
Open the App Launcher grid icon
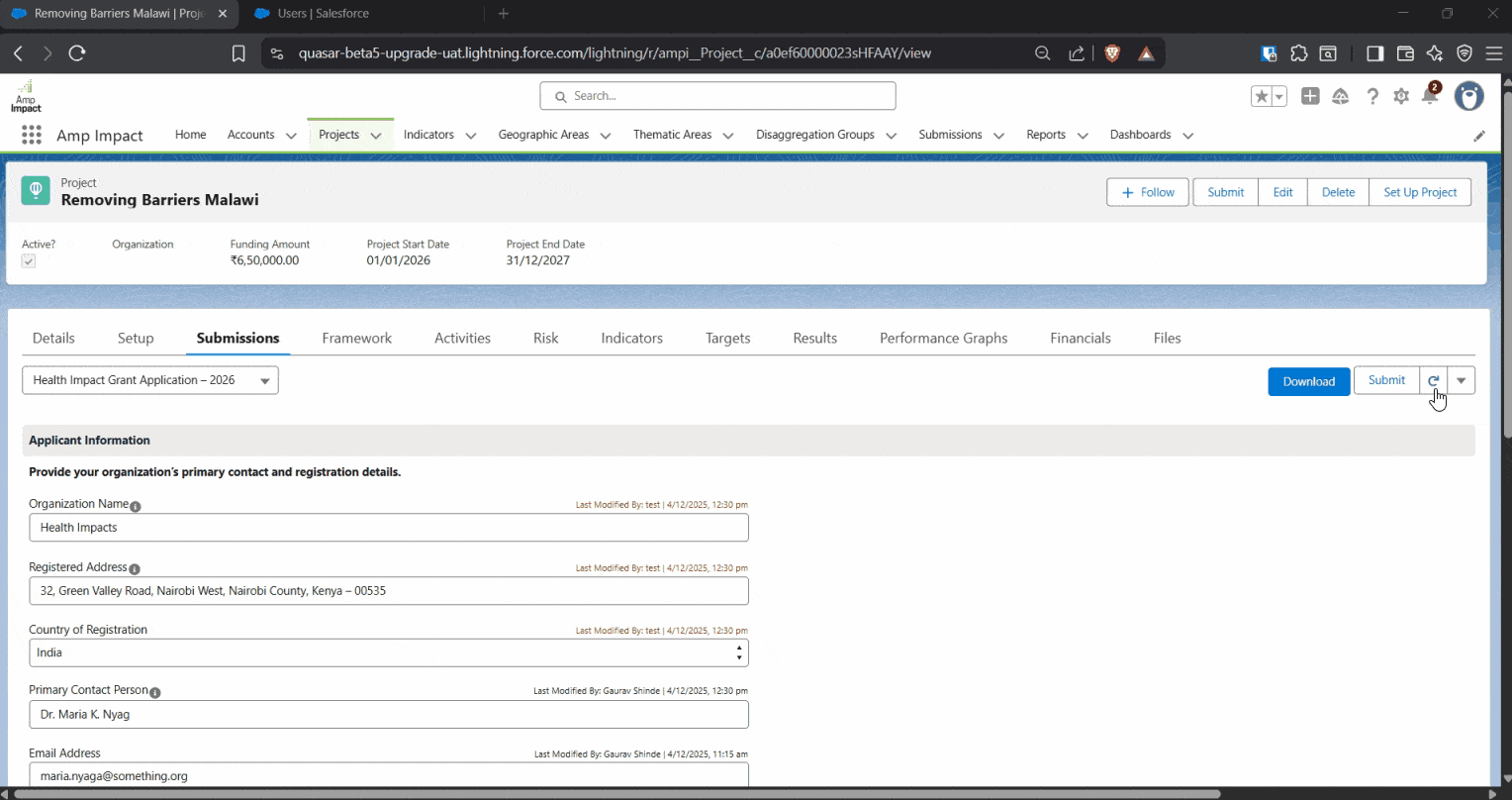pyautogui.click(x=31, y=136)
